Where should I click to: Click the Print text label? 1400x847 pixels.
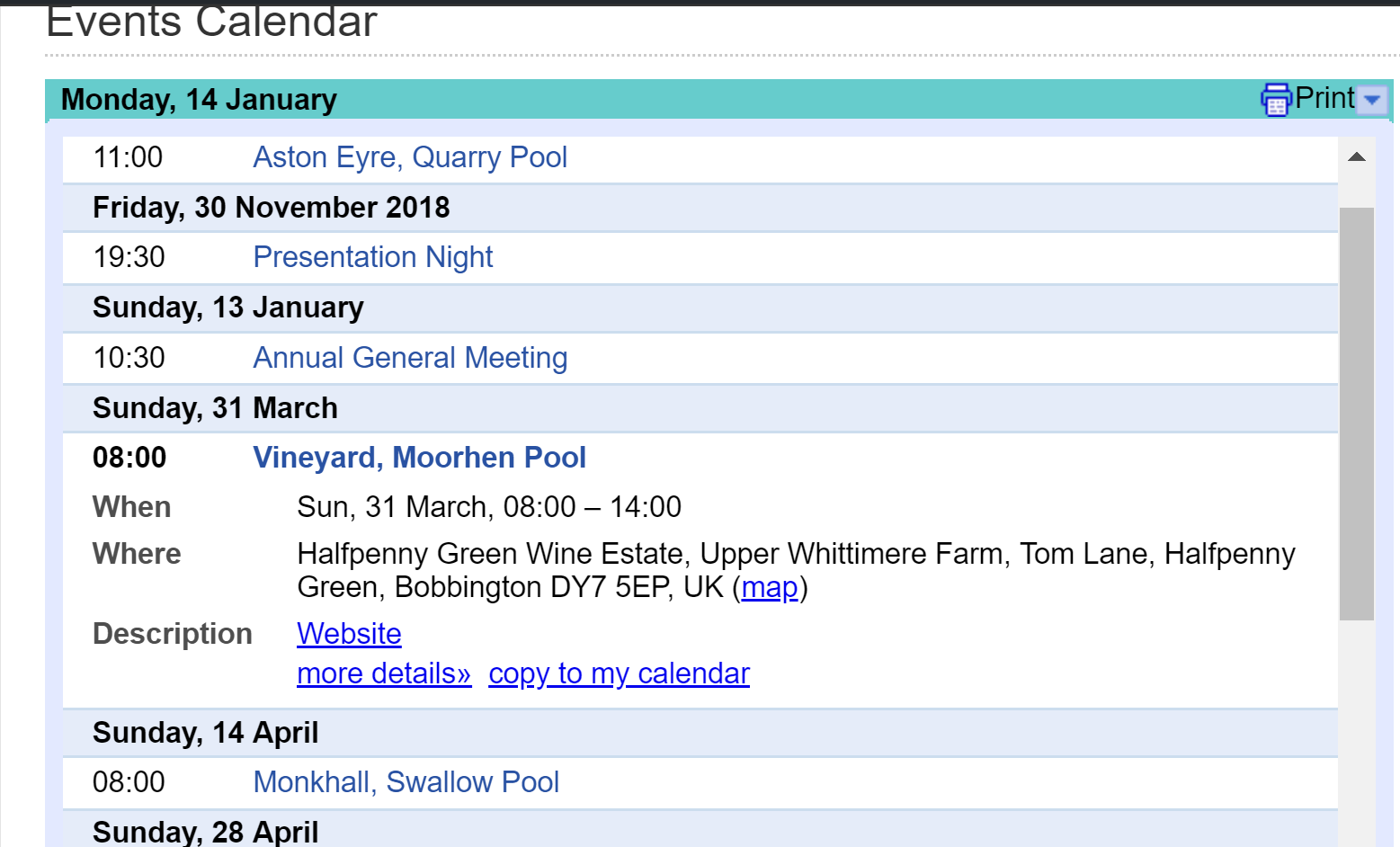(x=1324, y=98)
